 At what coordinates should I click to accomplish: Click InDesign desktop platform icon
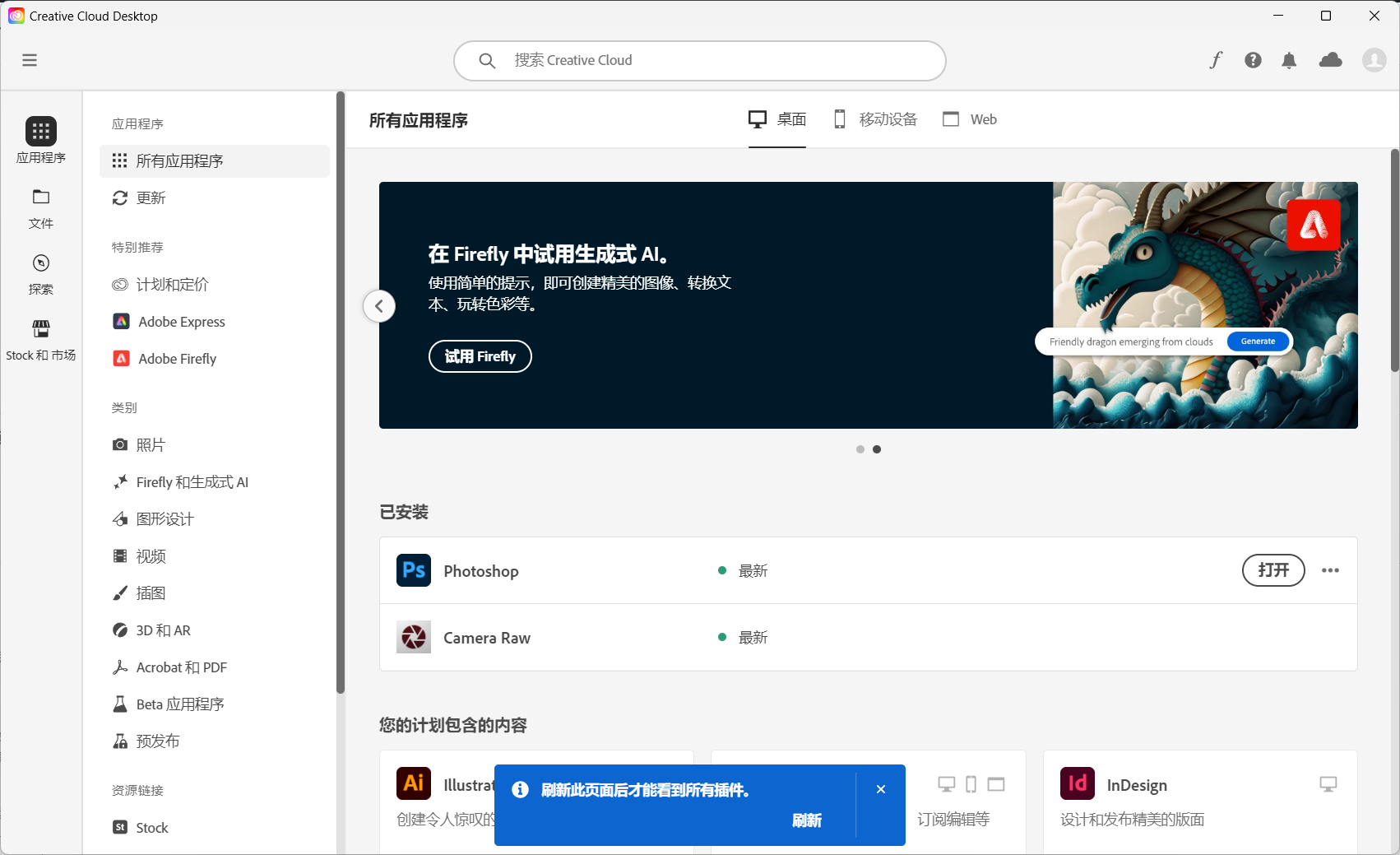(x=1328, y=784)
